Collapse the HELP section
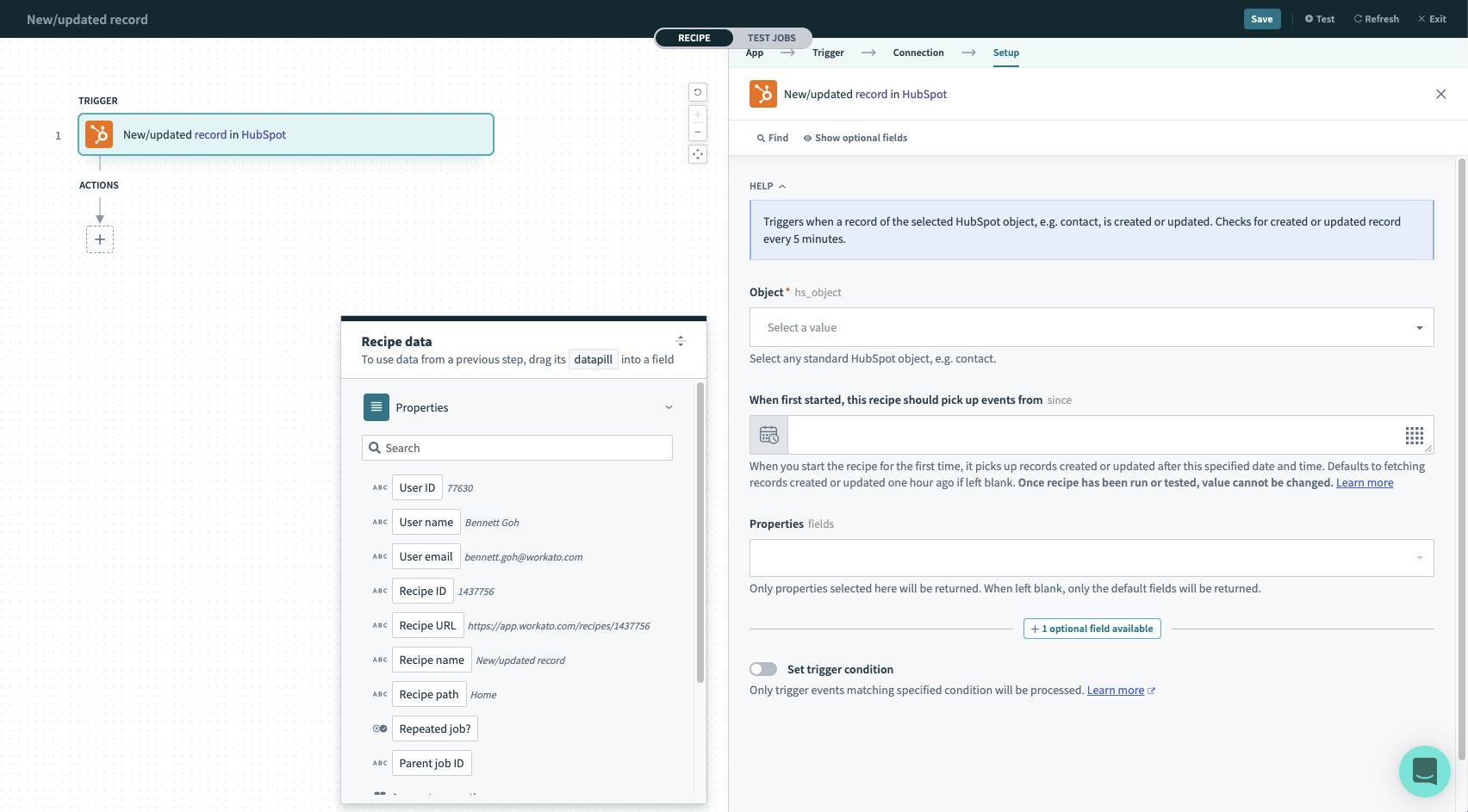 [x=781, y=185]
